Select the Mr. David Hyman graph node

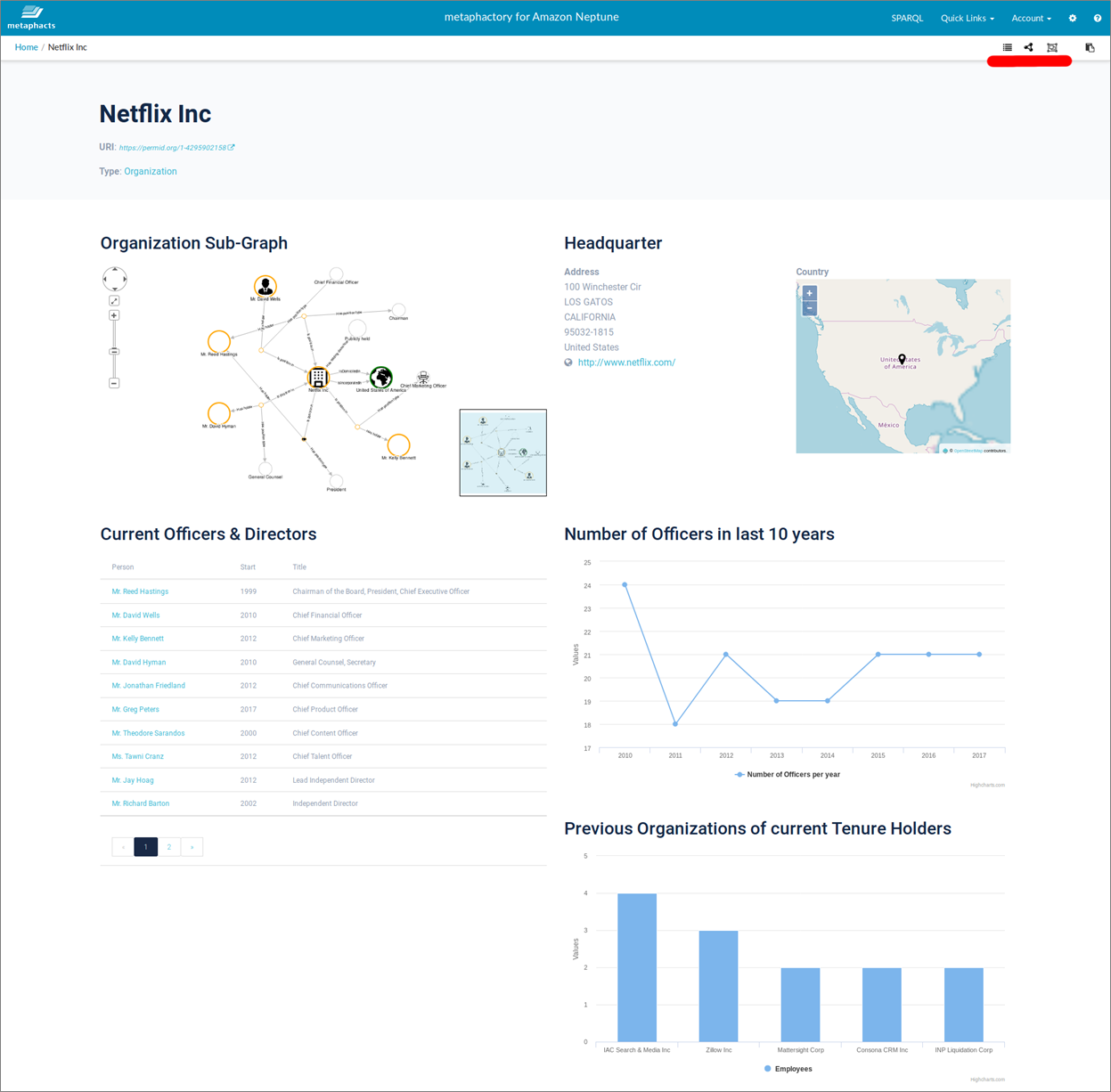(219, 413)
